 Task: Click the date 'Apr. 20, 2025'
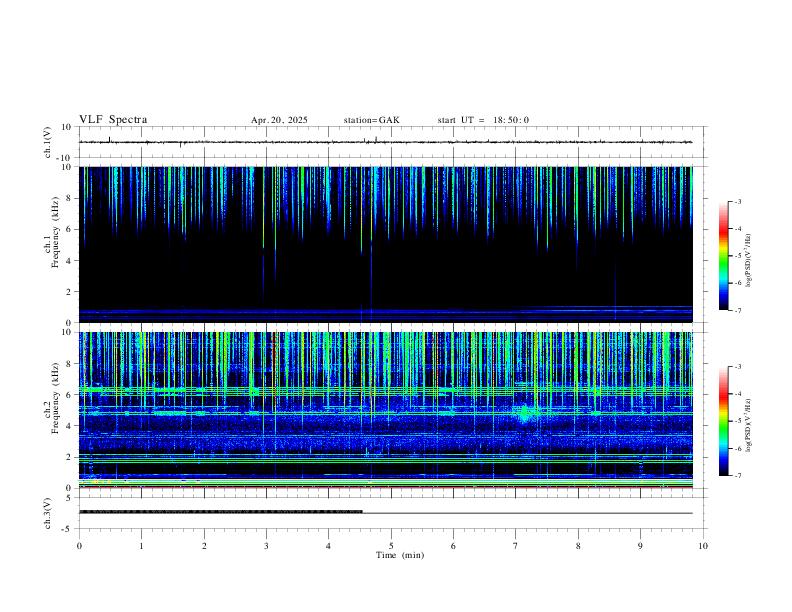click(x=279, y=120)
